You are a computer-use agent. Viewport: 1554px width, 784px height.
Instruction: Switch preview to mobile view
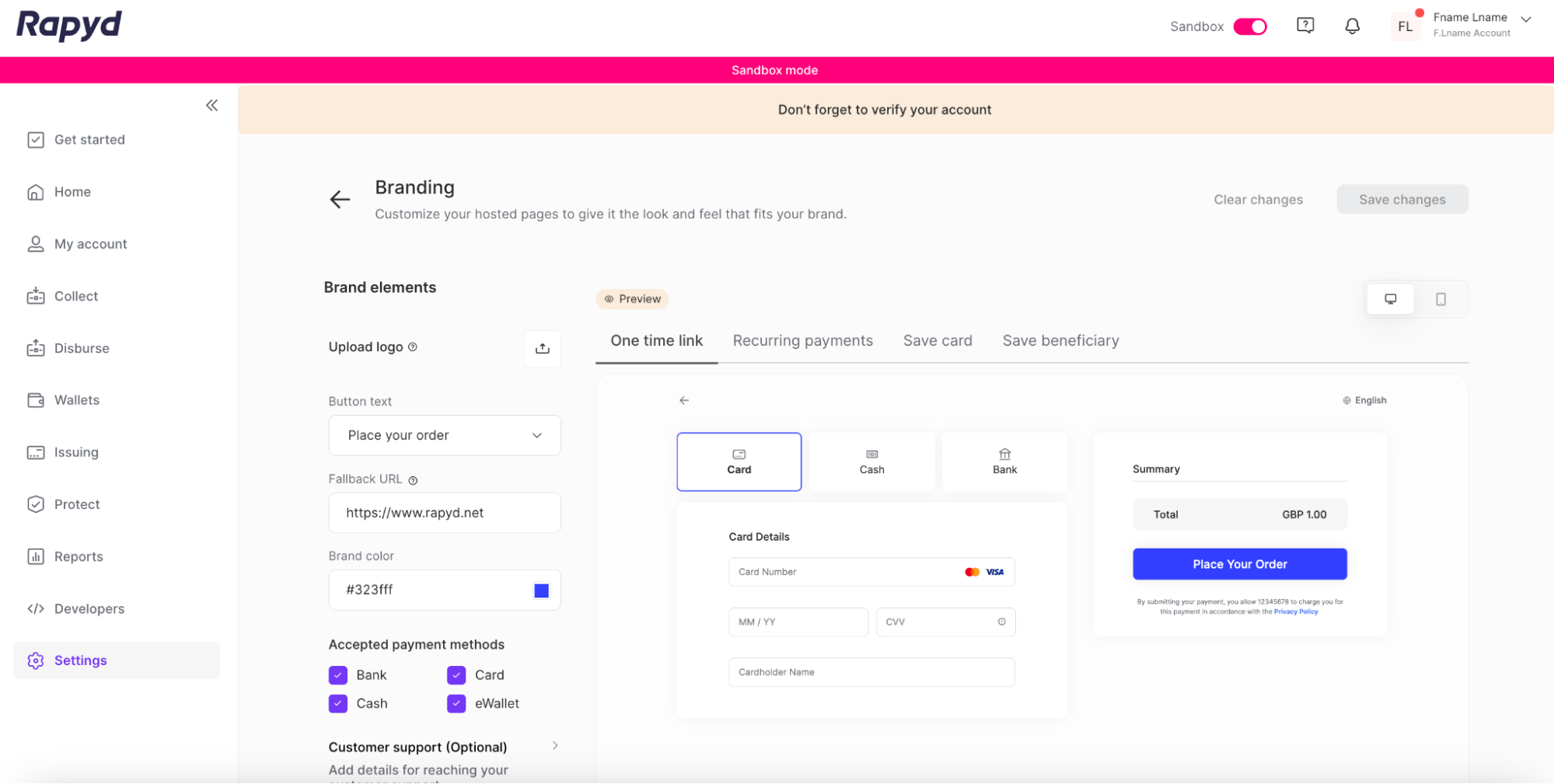[1440, 299]
